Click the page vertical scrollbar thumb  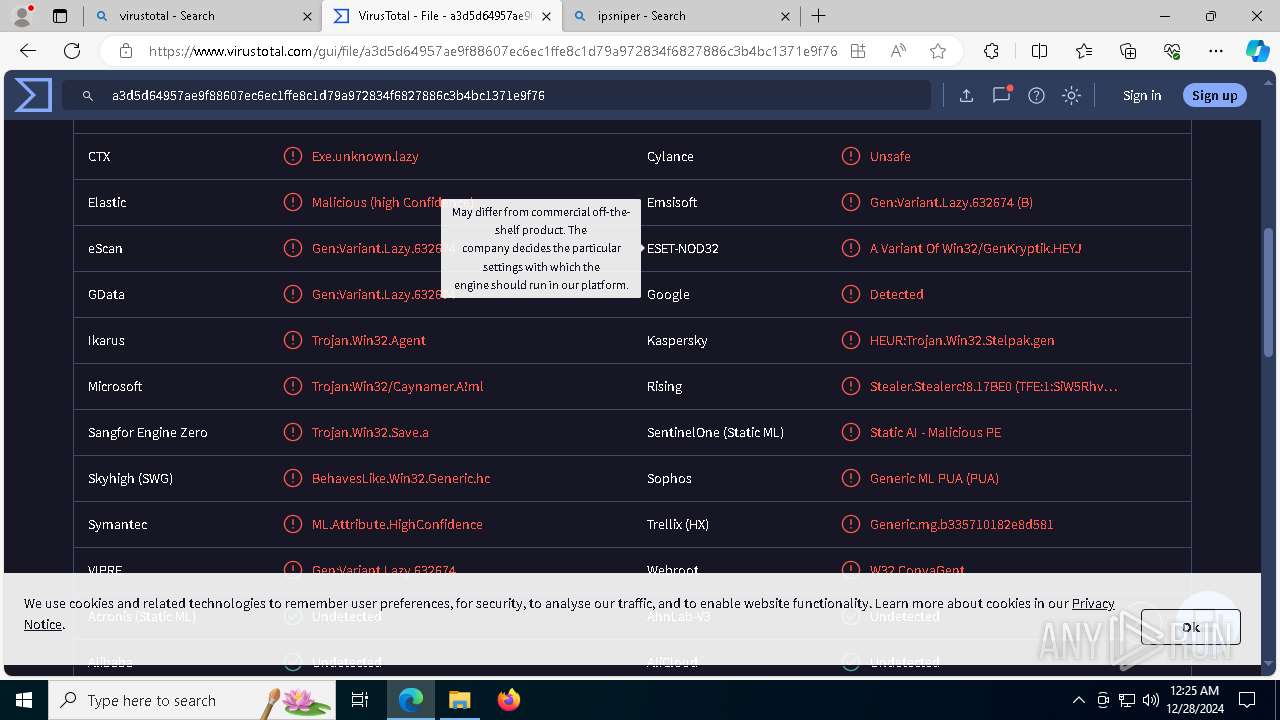pyautogui.click(x=1269, y=292)
